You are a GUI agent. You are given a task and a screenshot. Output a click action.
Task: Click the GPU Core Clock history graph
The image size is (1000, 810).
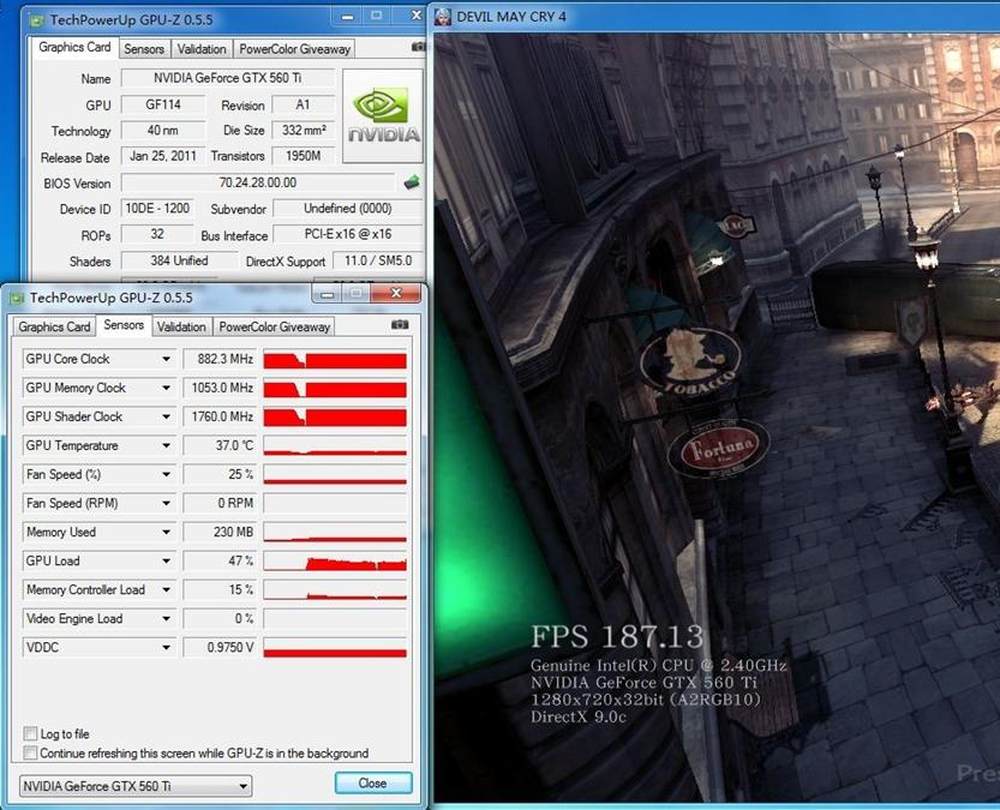(335, 359)
